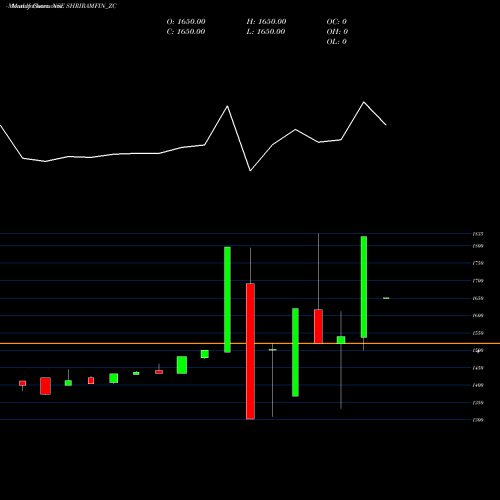The height and width of the screenshot is (500, 500).
Task: Click the small green dash candle at 1650
Action: (386, 298)
